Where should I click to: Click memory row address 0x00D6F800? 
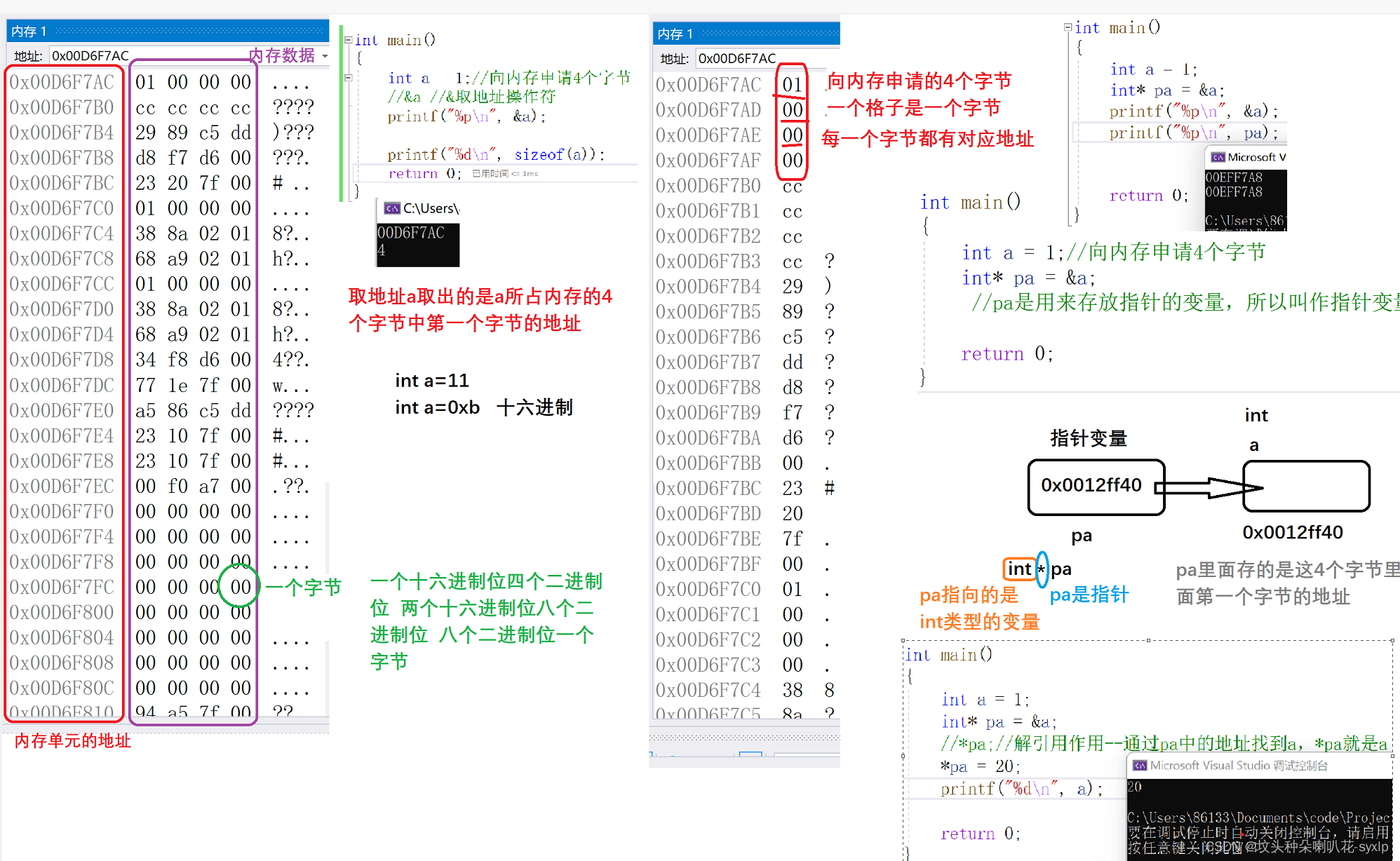[62, 612]
